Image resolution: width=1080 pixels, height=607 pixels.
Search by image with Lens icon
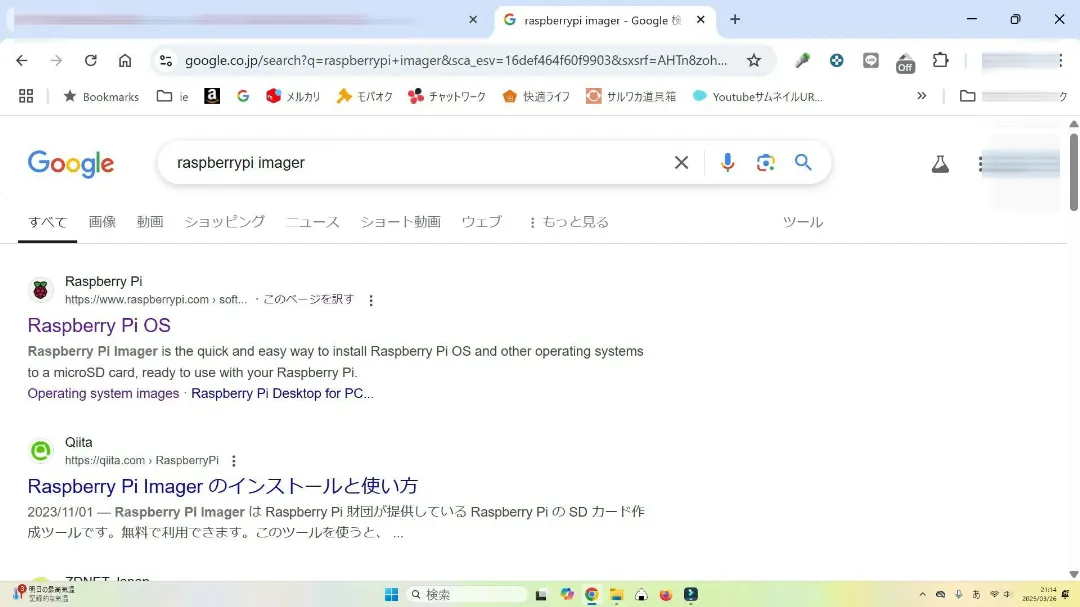pos(765,163)
